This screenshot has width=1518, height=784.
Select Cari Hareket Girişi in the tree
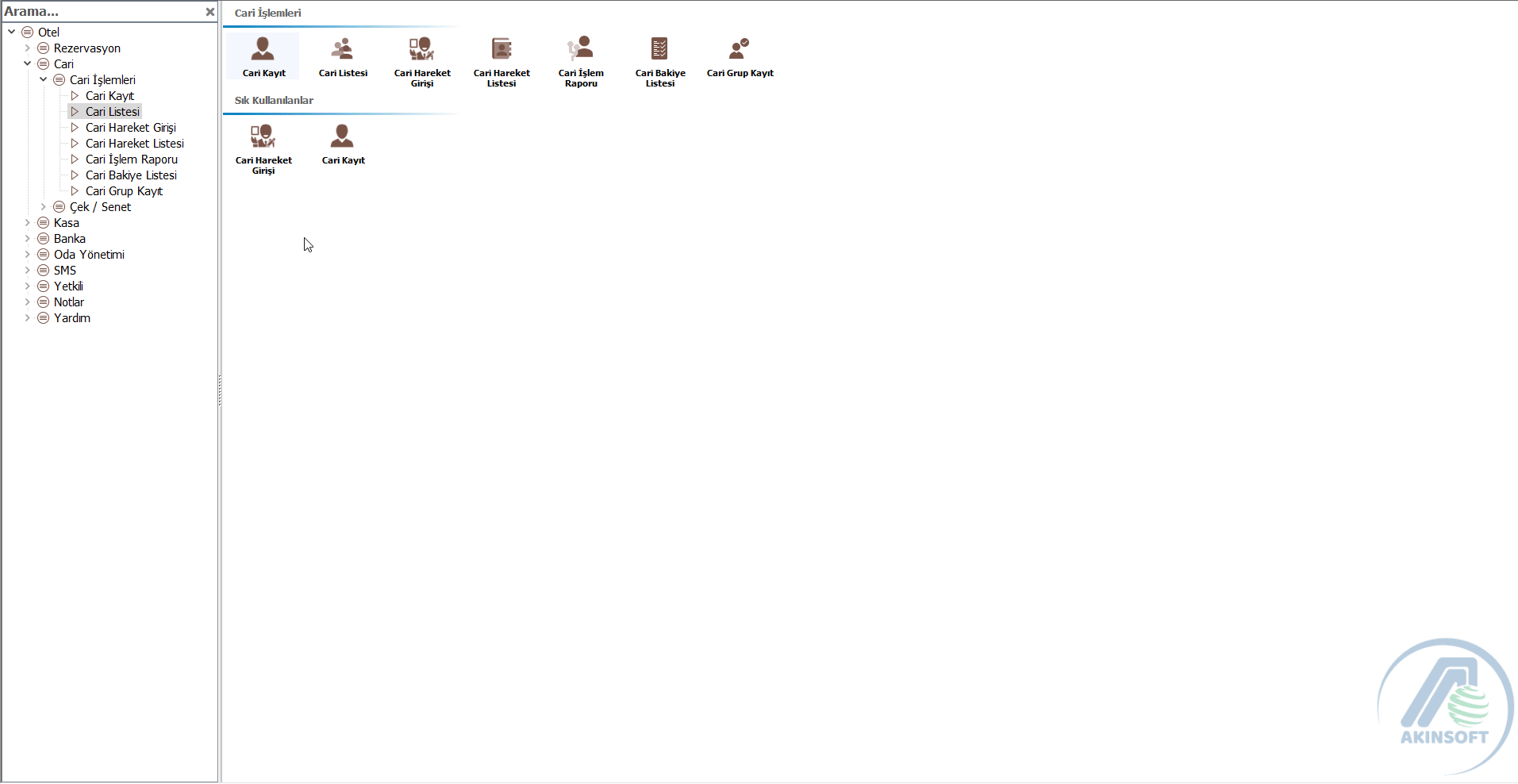(131, 128)
